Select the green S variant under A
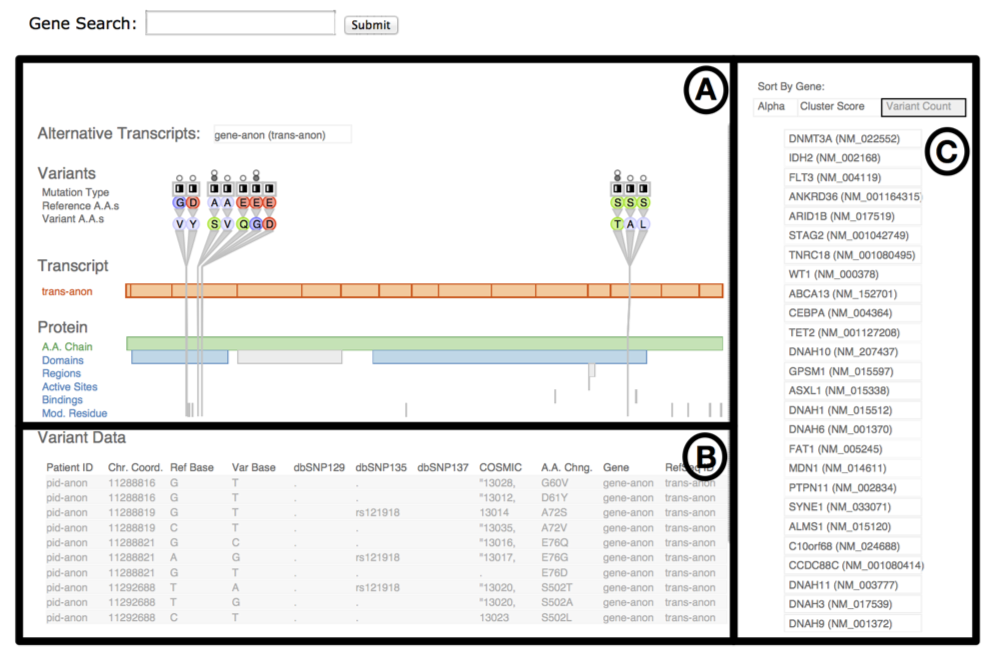This screenshot has width=986, height=649. coord(214,224)
